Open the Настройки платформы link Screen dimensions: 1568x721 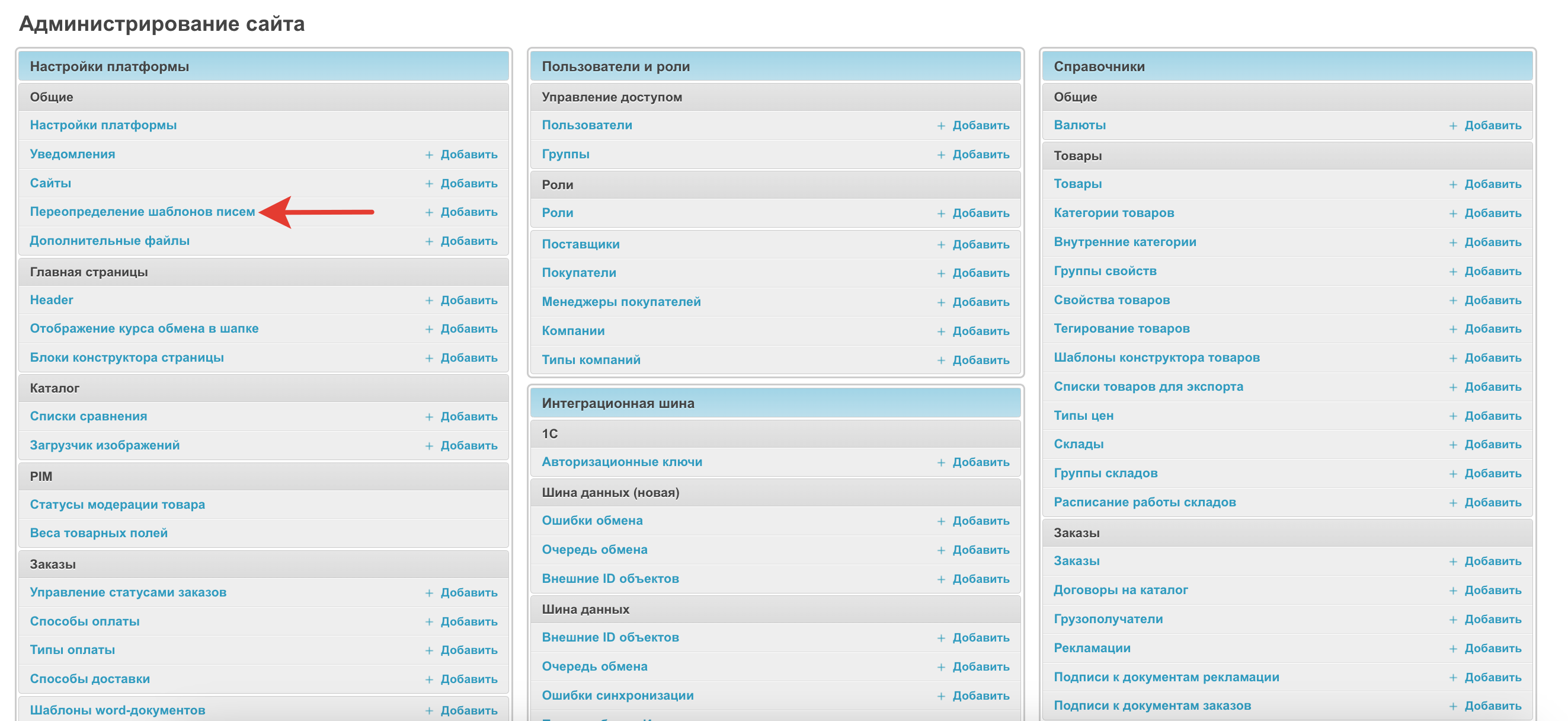(x=104, y=126)
